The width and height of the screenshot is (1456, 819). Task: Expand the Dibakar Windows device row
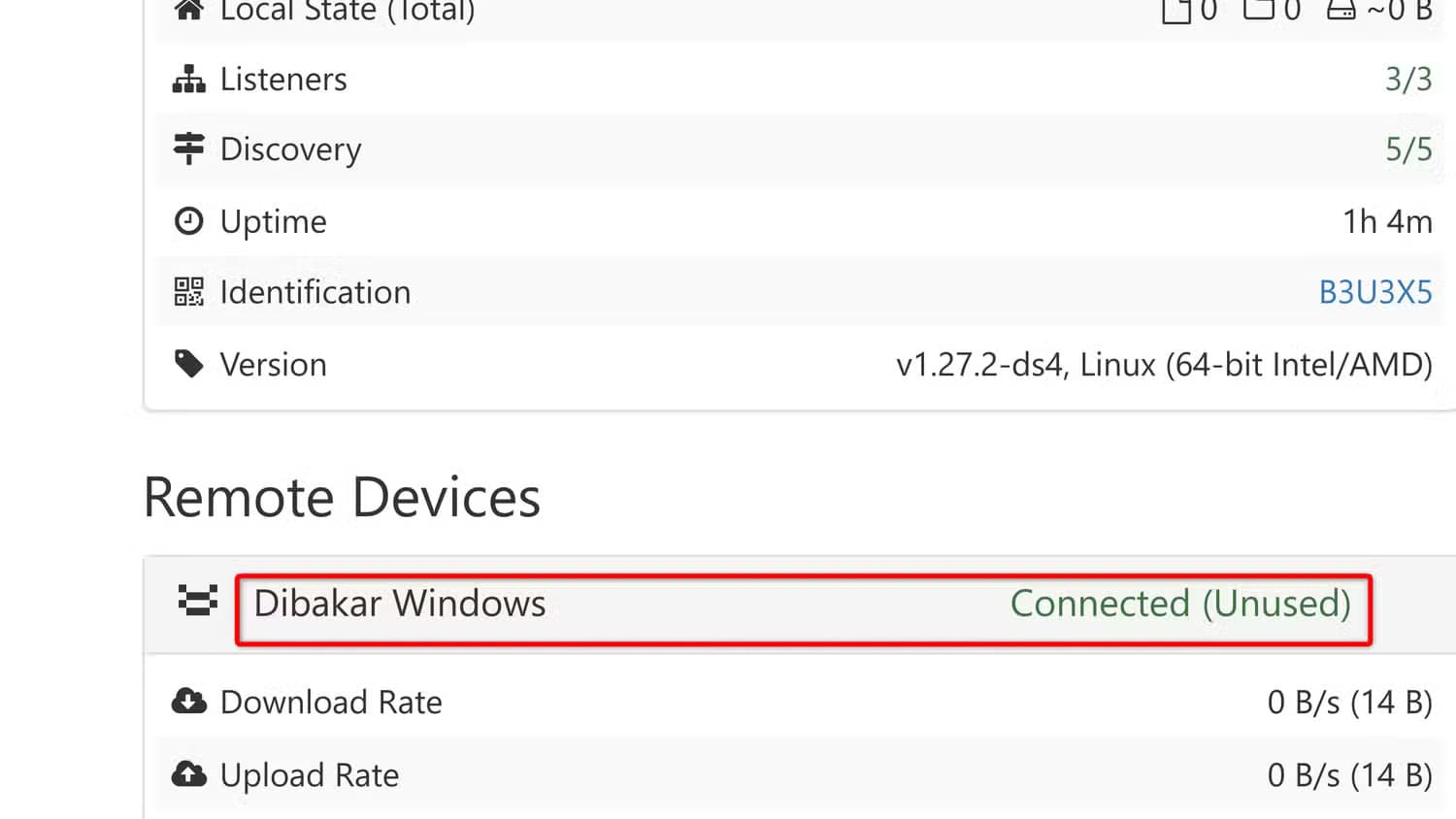[399, 604]
